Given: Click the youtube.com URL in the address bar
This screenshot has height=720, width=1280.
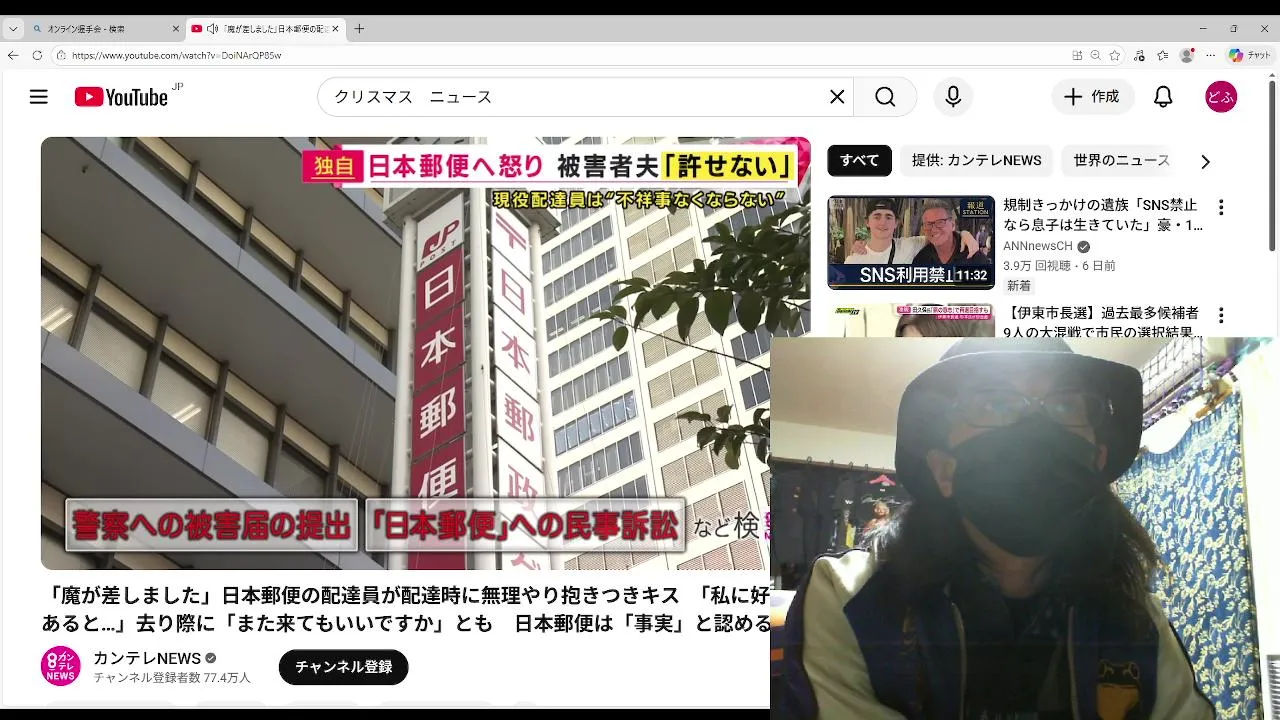Looking at the screenshot, I should click(x=176, y=56).
